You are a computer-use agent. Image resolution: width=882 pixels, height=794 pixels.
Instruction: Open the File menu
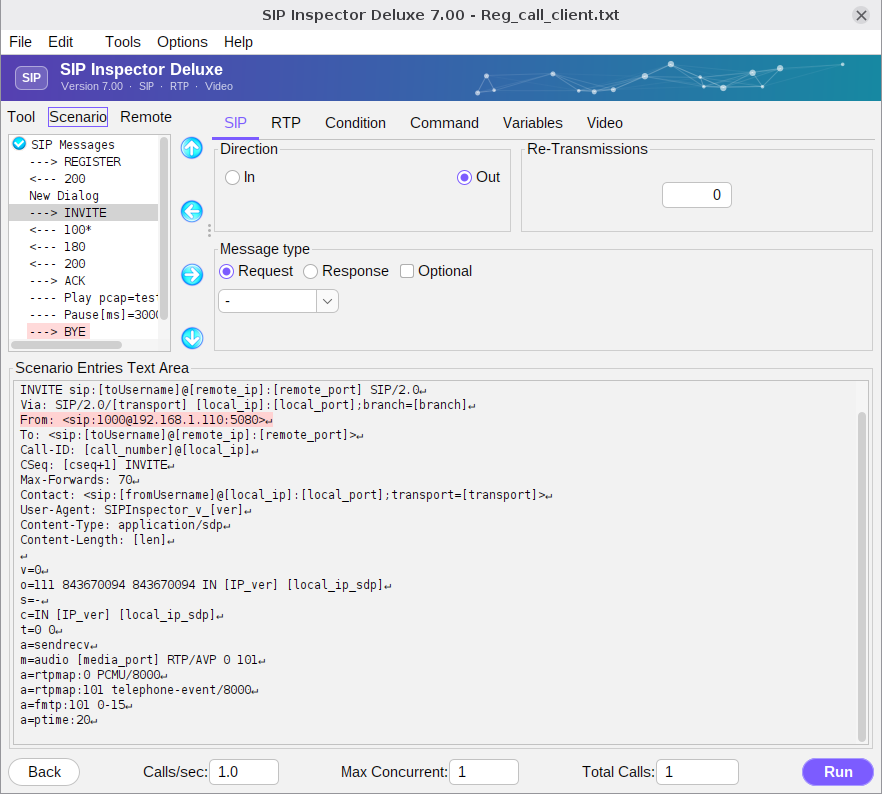pos(20,42)
